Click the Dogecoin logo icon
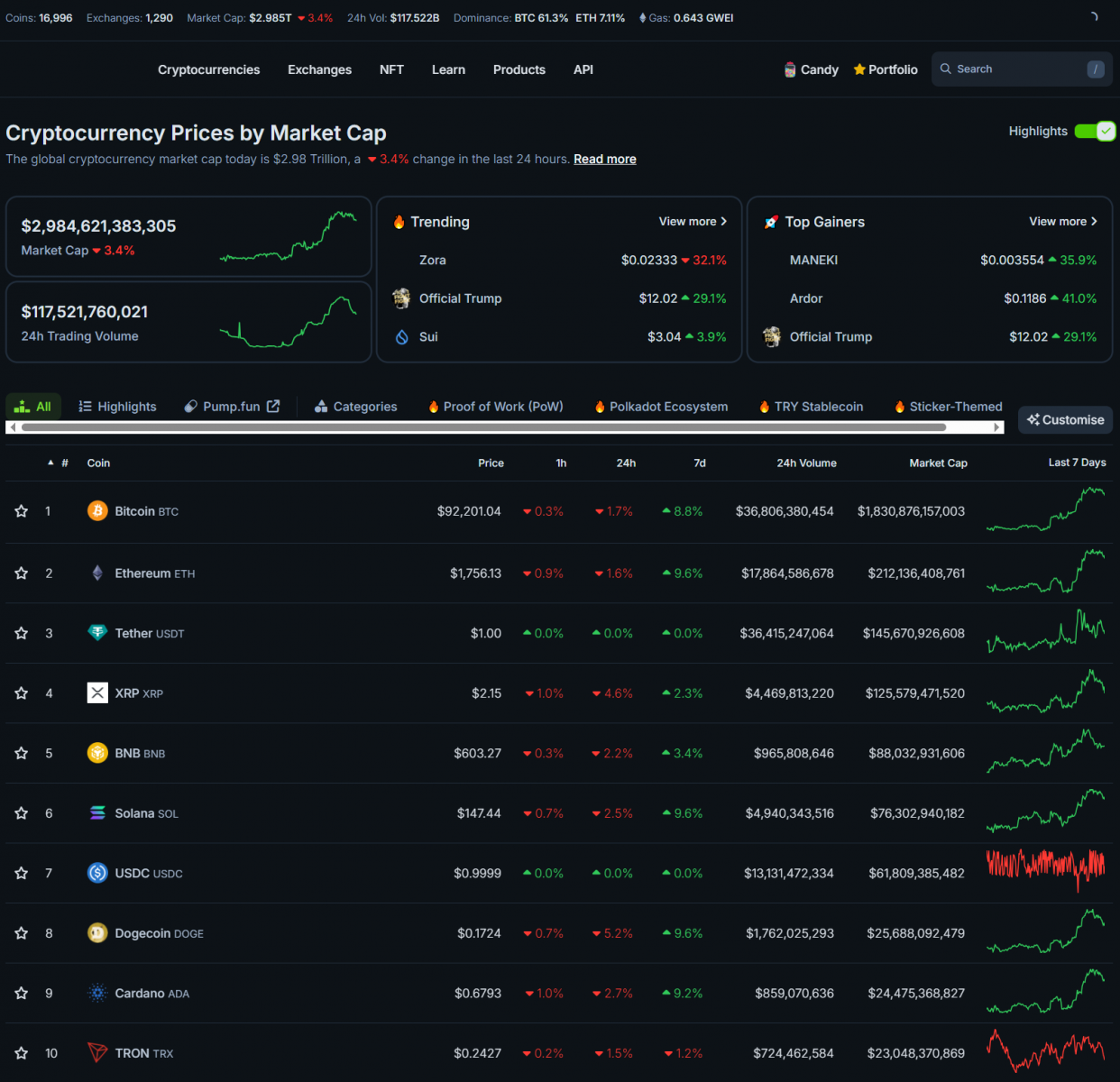The image size is (1120, 1082). [97, 933]
